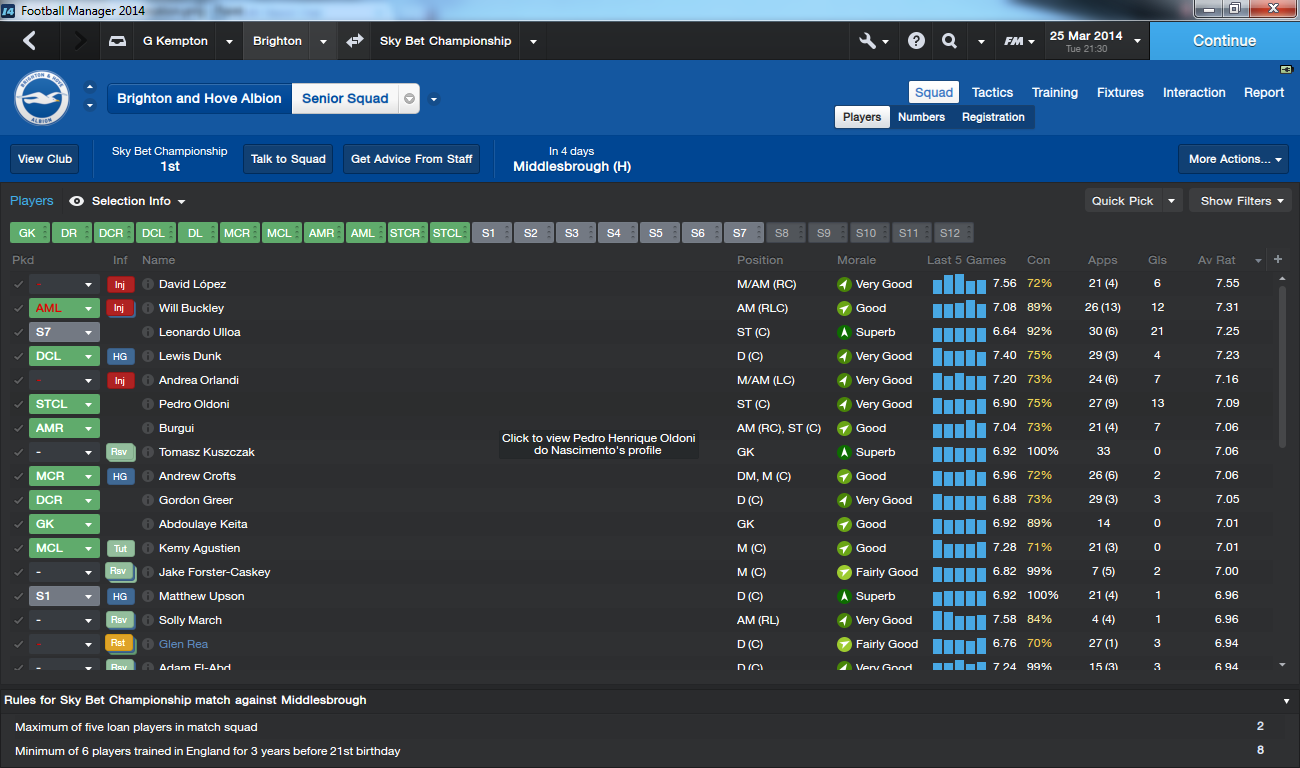The width and height of the screenshot is (1300, 768).
Task: Expand the More Actions dropdown
Action: (1233, 159)
